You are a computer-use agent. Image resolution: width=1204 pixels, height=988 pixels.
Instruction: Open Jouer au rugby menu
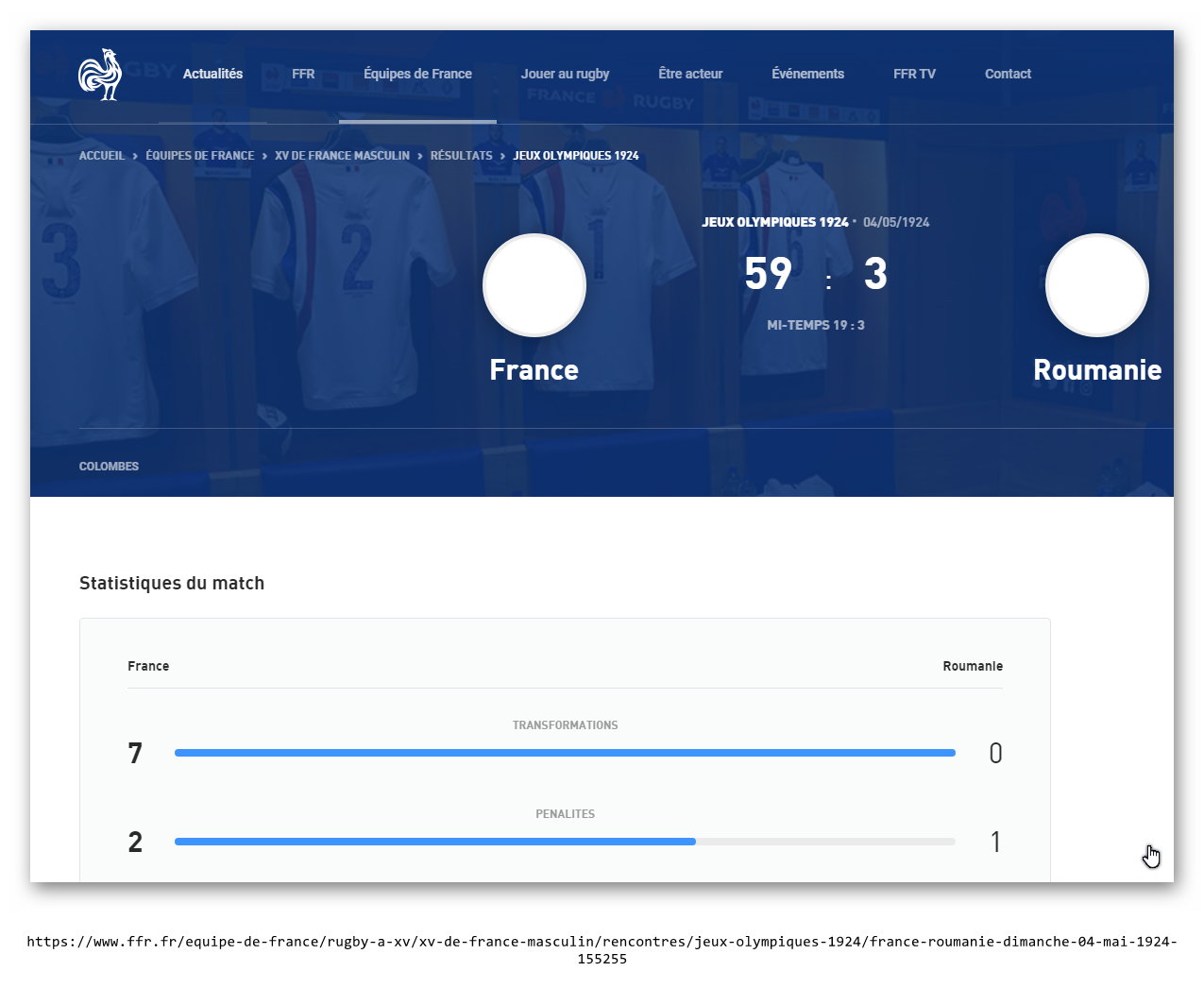pyautogui.click(x=565, y=74)
